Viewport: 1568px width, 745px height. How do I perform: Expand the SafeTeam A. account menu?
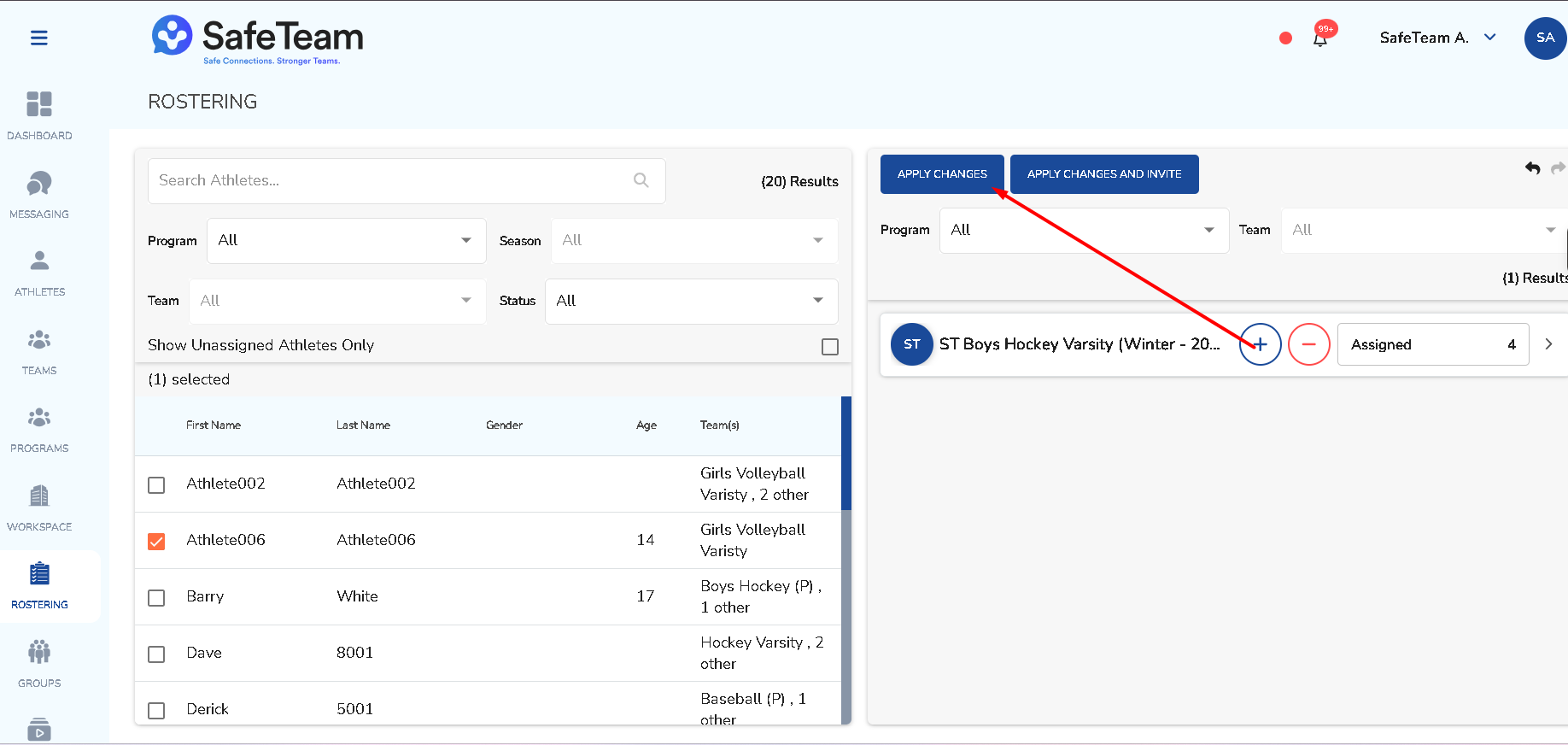(1438, 38)
